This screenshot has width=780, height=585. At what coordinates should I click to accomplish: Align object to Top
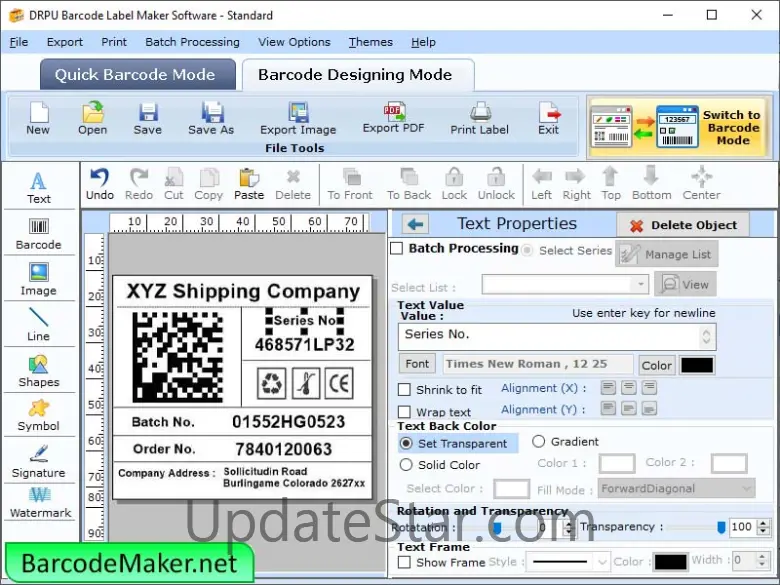(x=611, y=184)
